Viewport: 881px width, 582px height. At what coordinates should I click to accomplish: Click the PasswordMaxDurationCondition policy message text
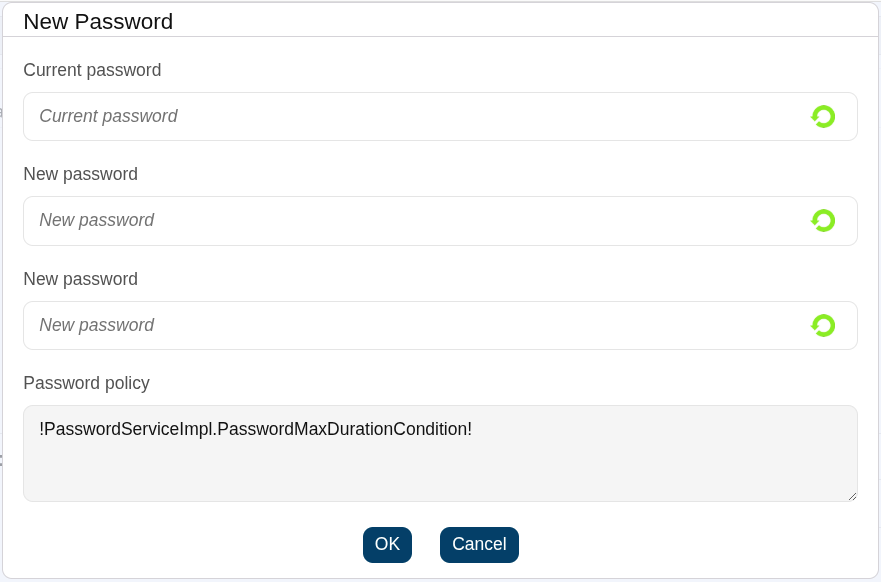click(255, 429)
